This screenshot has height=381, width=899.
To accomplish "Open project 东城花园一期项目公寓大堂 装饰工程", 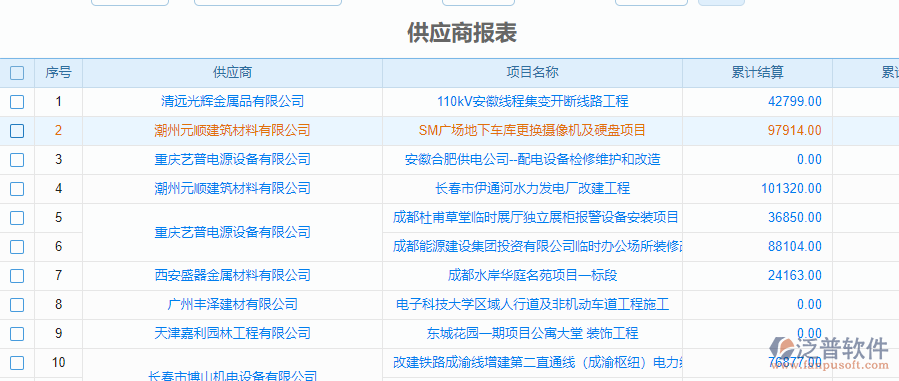I will [x=533, y=333].
